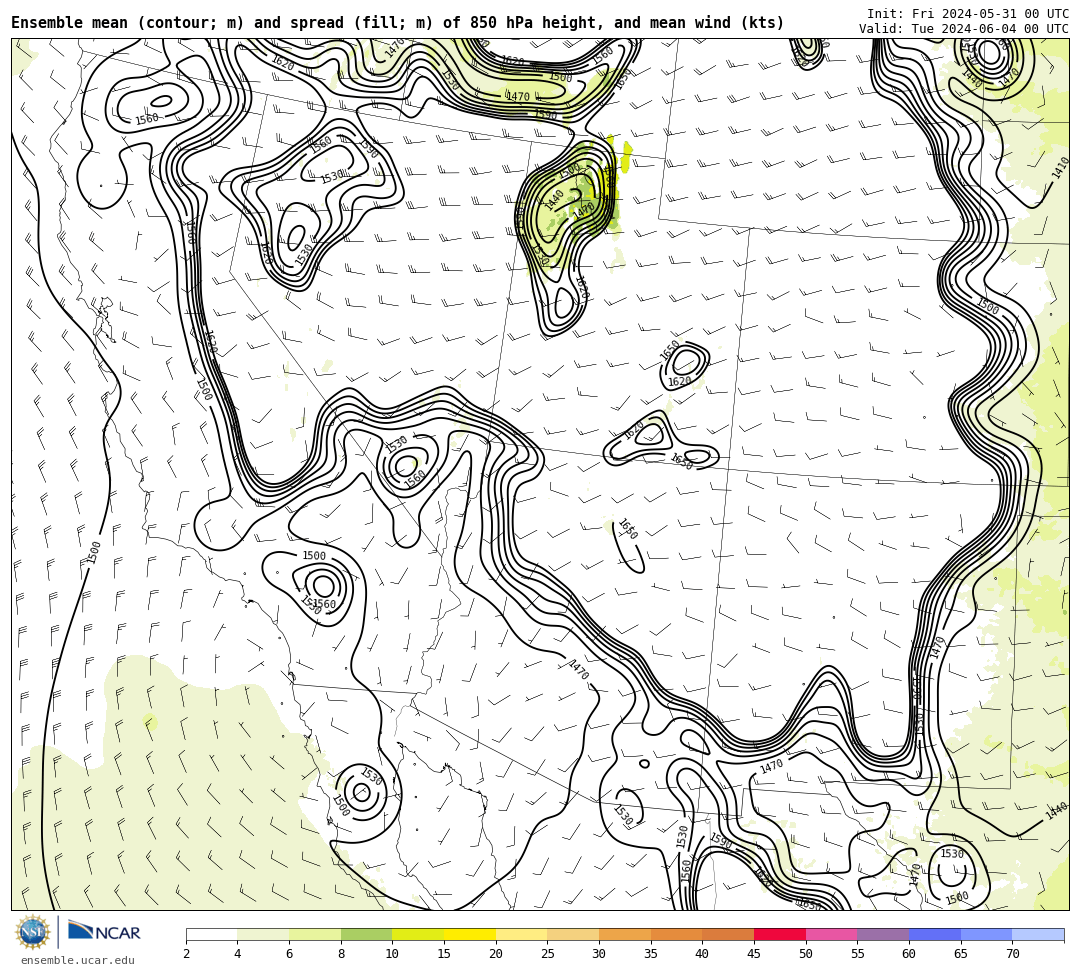Screen dimensions: 1080x973
Task: Select the chart title about 850 hPa height
Action: [397, 23]
